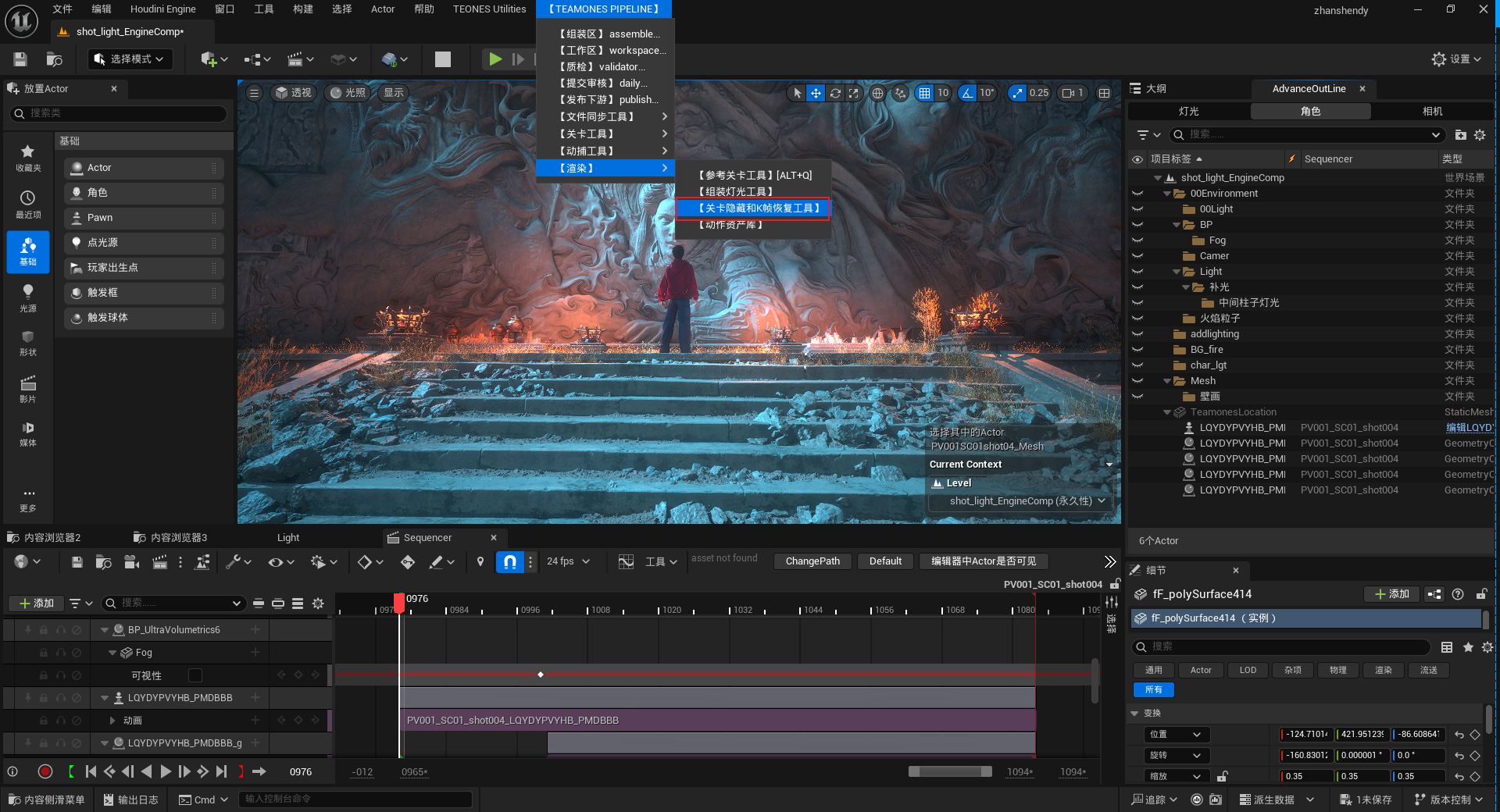1500x812 pixels.
Task: Open the 24 fps frame rate dropdown
Action: pyautogui.click(x=568, y=561)
